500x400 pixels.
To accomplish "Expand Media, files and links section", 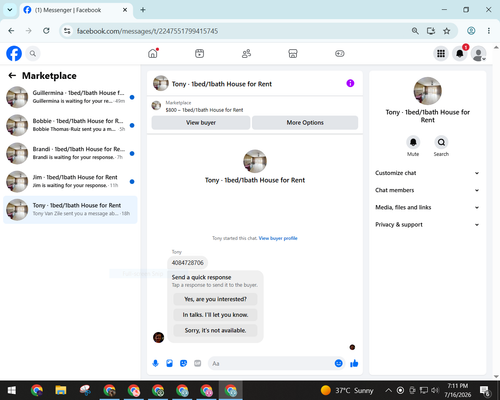I will click(427, 207).
